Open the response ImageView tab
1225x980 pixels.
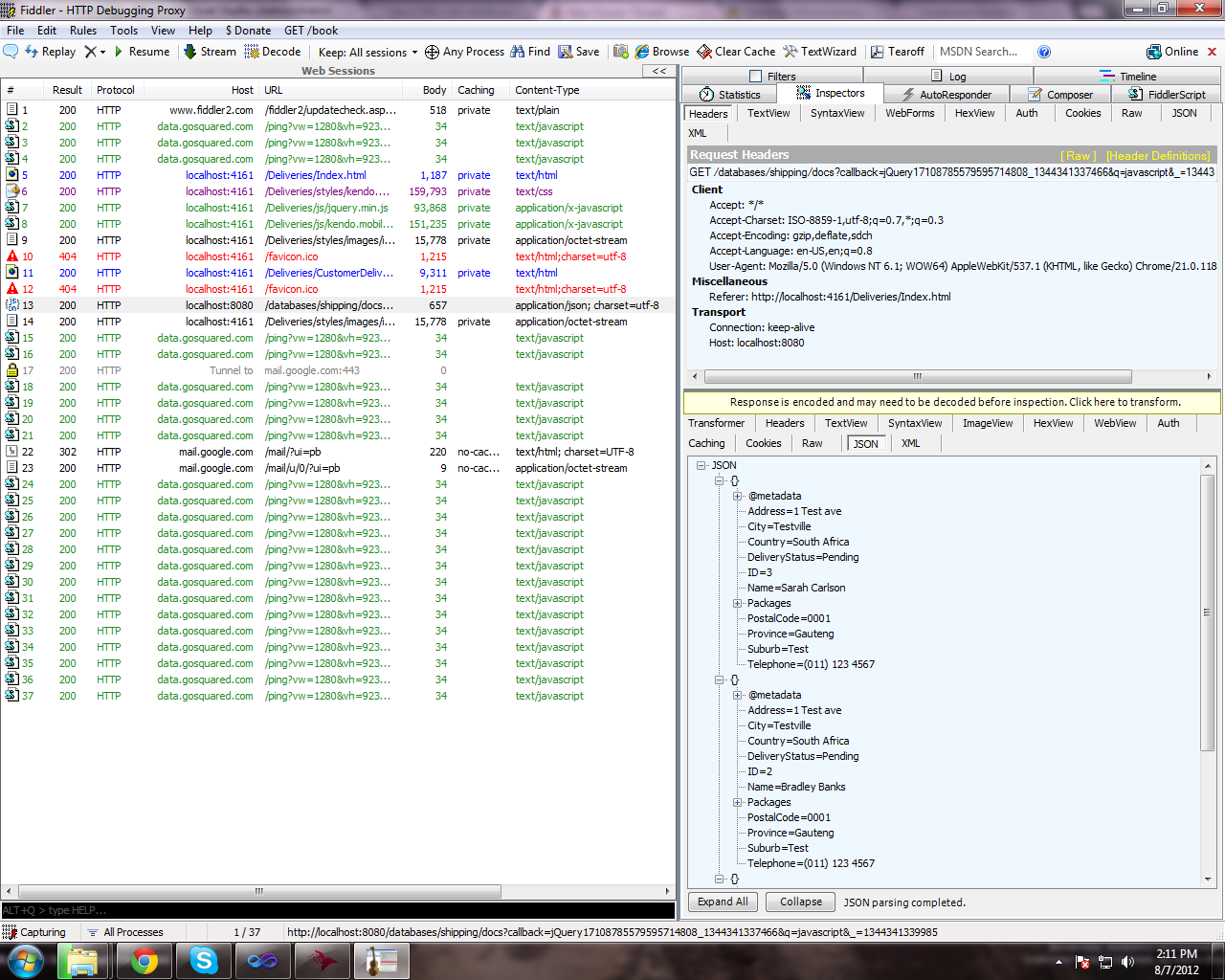pos(988,423)
